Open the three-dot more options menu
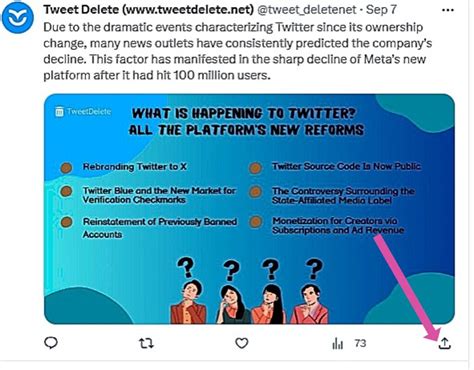This screenshot has height=370, width=474. point(447,10)
